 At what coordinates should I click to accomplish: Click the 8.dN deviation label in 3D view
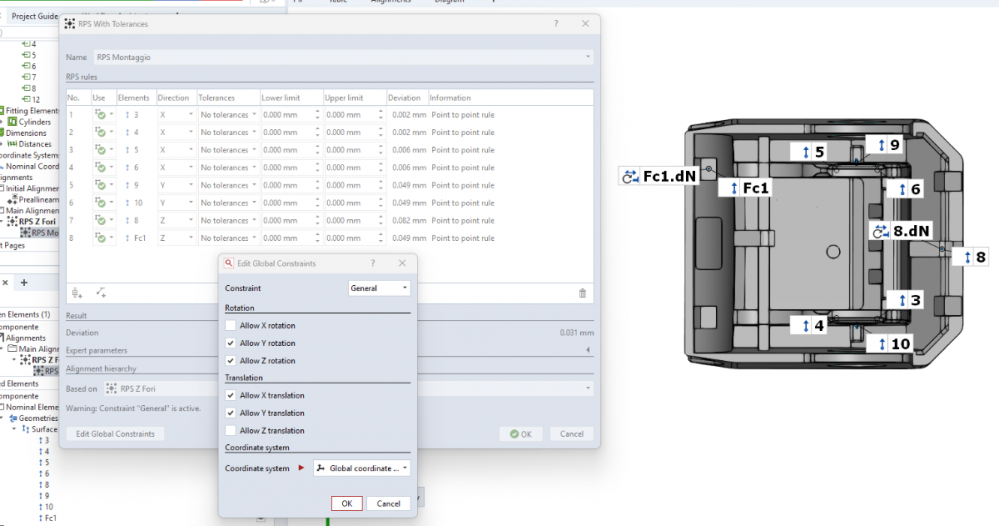(x=902, y=231)
